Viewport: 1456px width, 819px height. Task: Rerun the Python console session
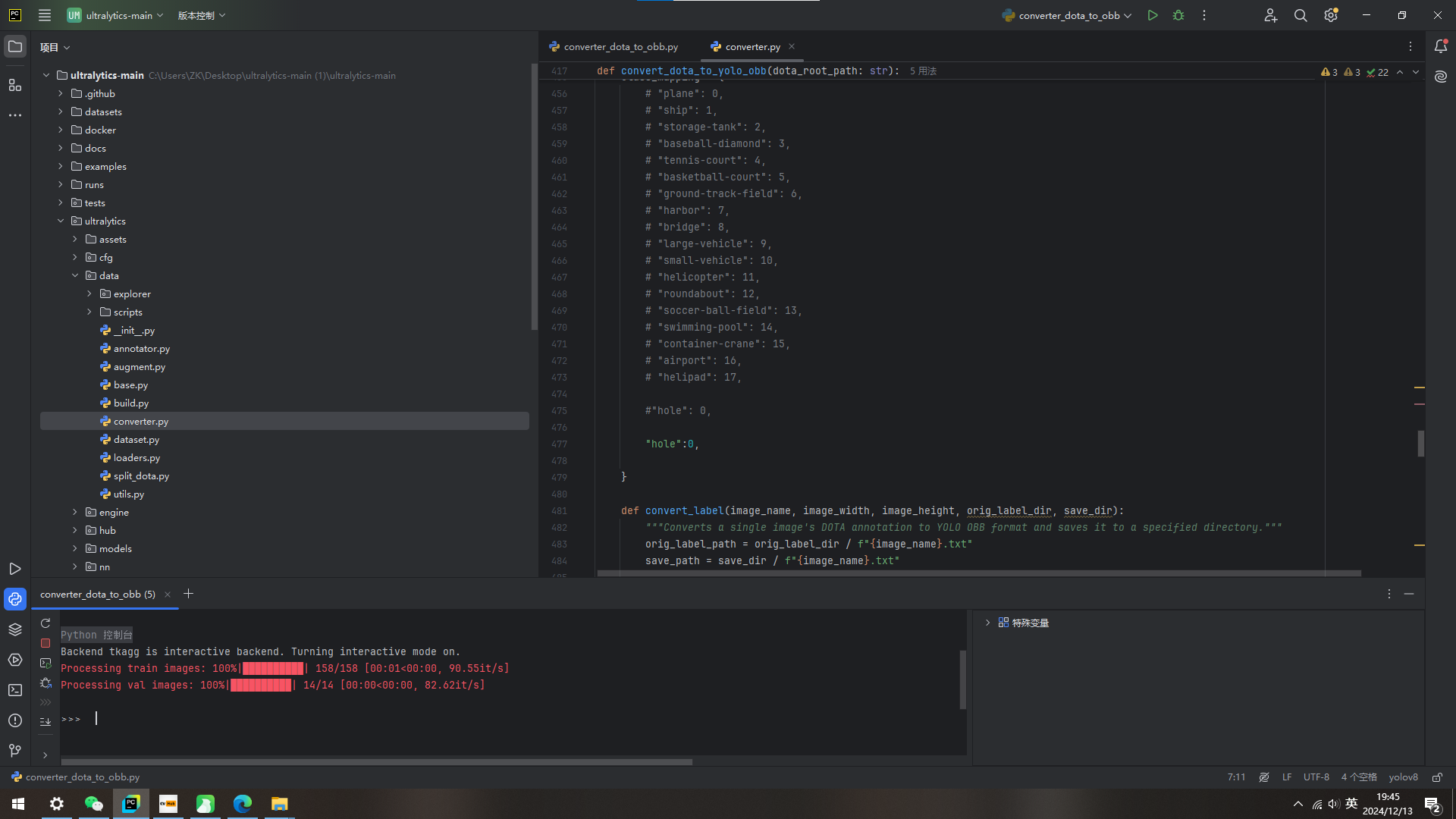tap(45, 623)
